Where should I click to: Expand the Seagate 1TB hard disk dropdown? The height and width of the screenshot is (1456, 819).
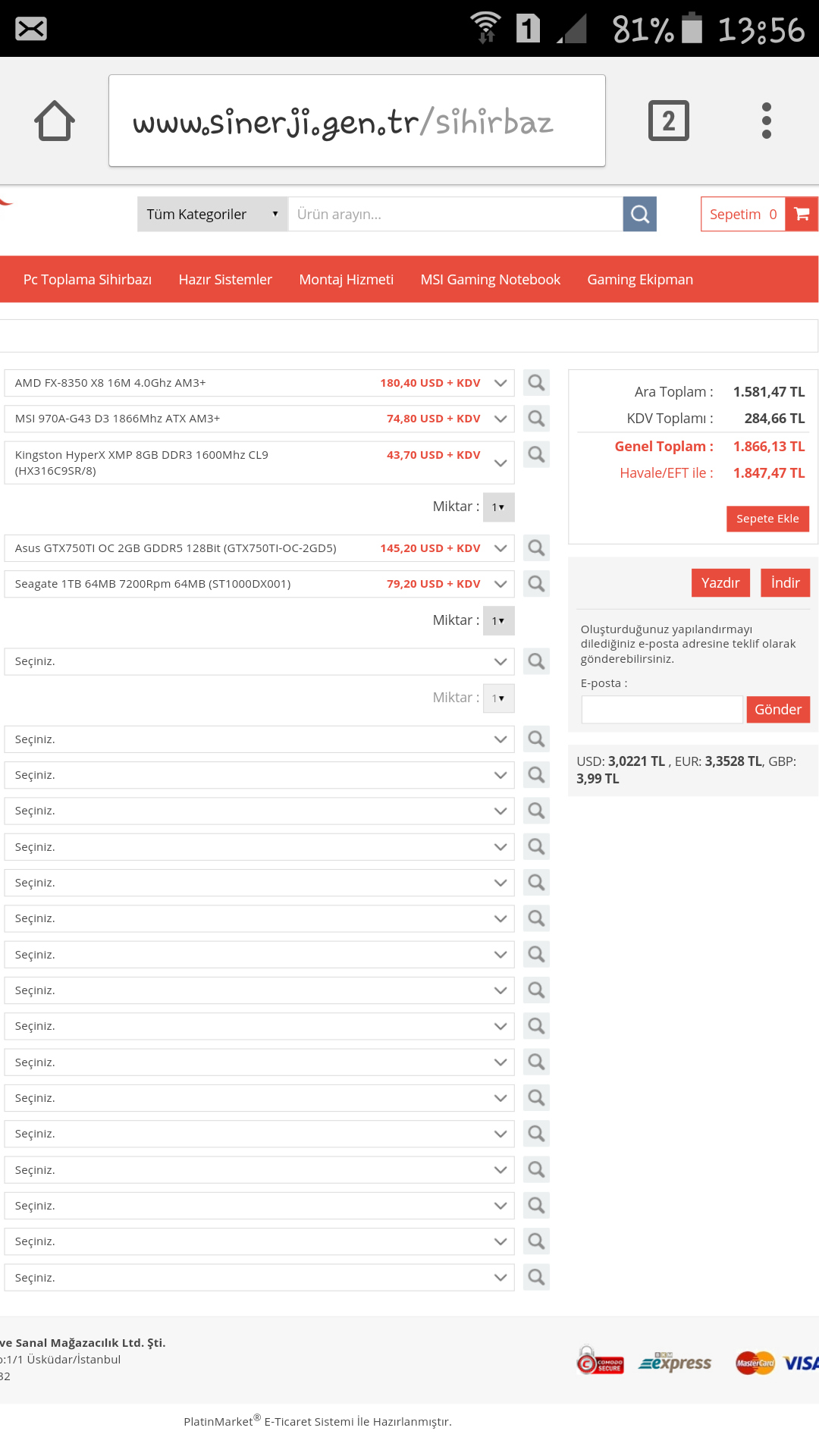pyautogui.click(x=259, y=584)
